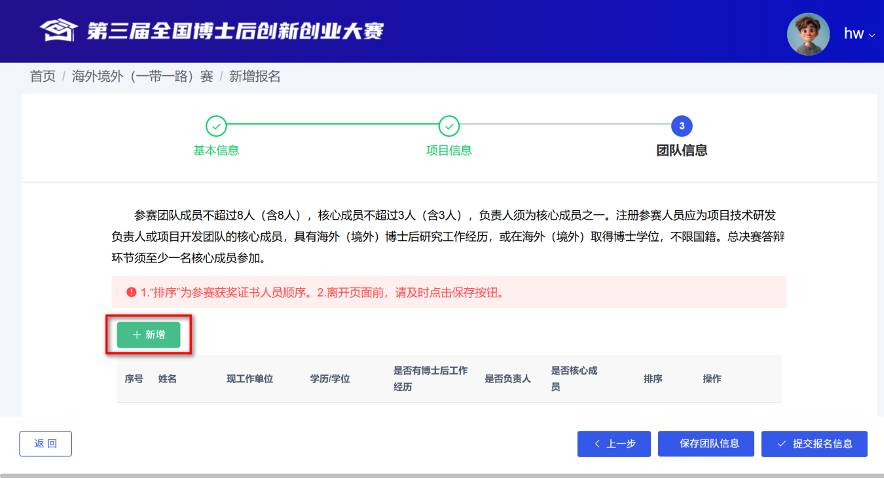Click the 操作 column header

tap(711, 379)
